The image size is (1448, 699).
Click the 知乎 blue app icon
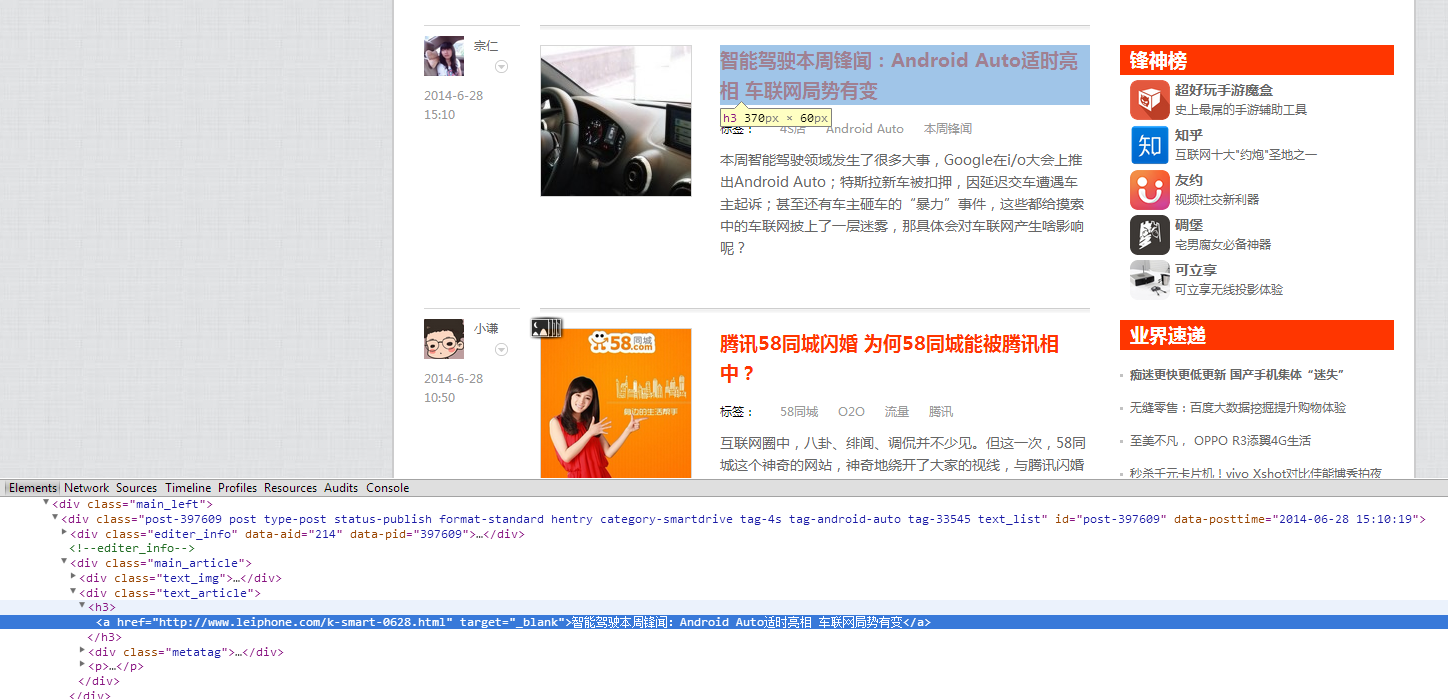coord(1149,145)
